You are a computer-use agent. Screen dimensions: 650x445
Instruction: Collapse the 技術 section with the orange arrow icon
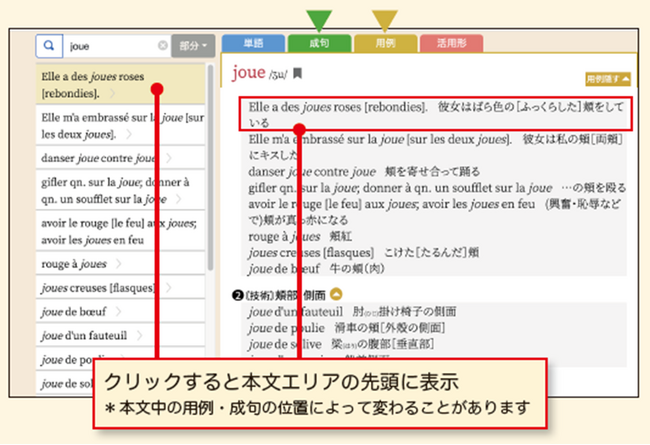[336, 294]
